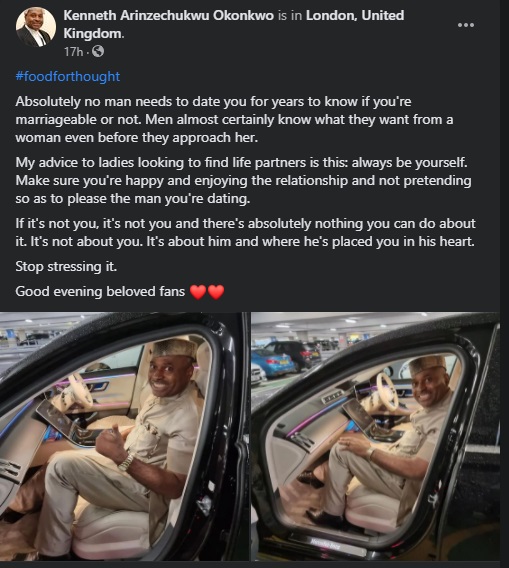Click the thumbs-up fist in left photo
The width and height of the screenshot is (509, 568).
click(x=111, y=444)
